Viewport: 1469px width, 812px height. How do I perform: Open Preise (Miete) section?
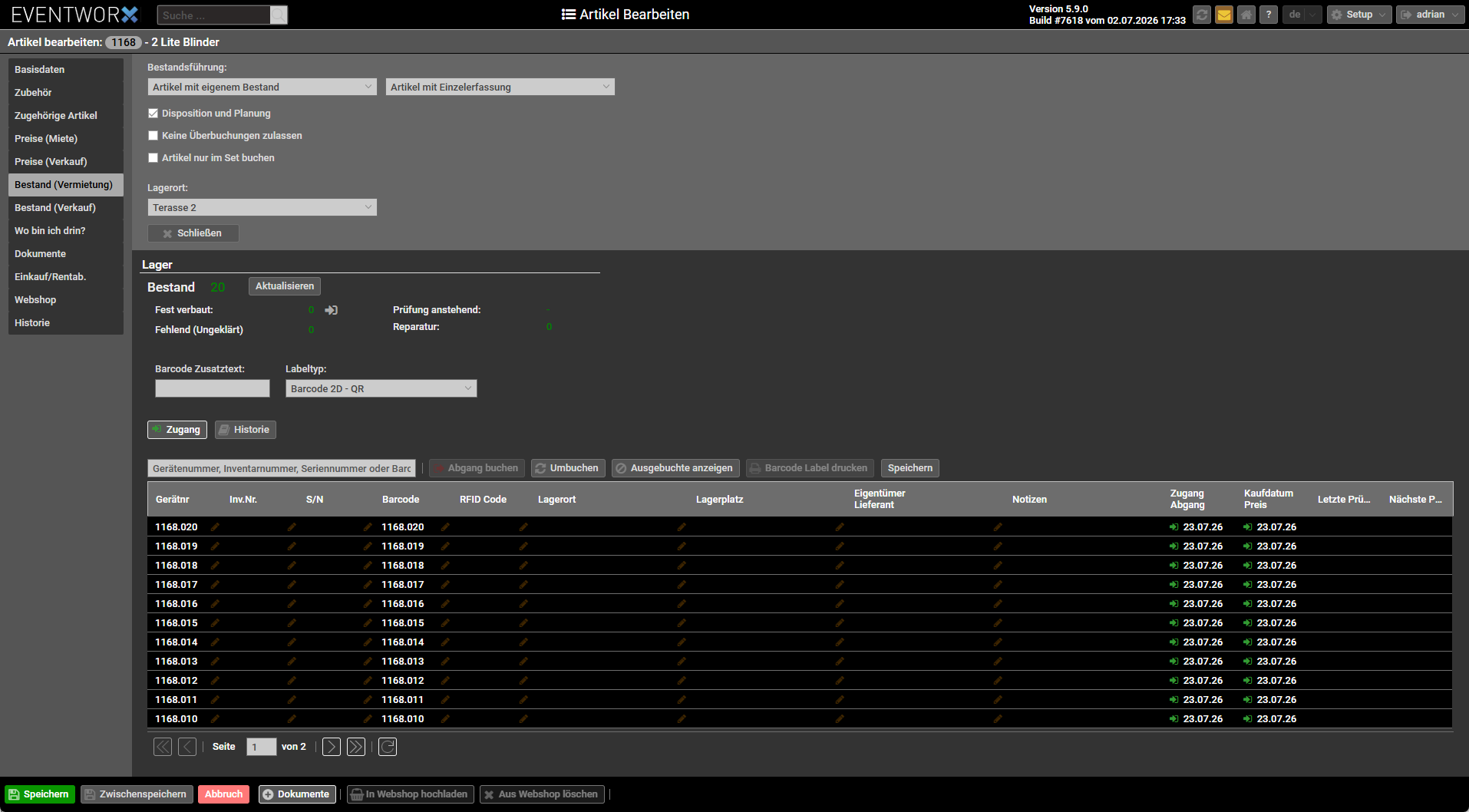tap(66, 139)
